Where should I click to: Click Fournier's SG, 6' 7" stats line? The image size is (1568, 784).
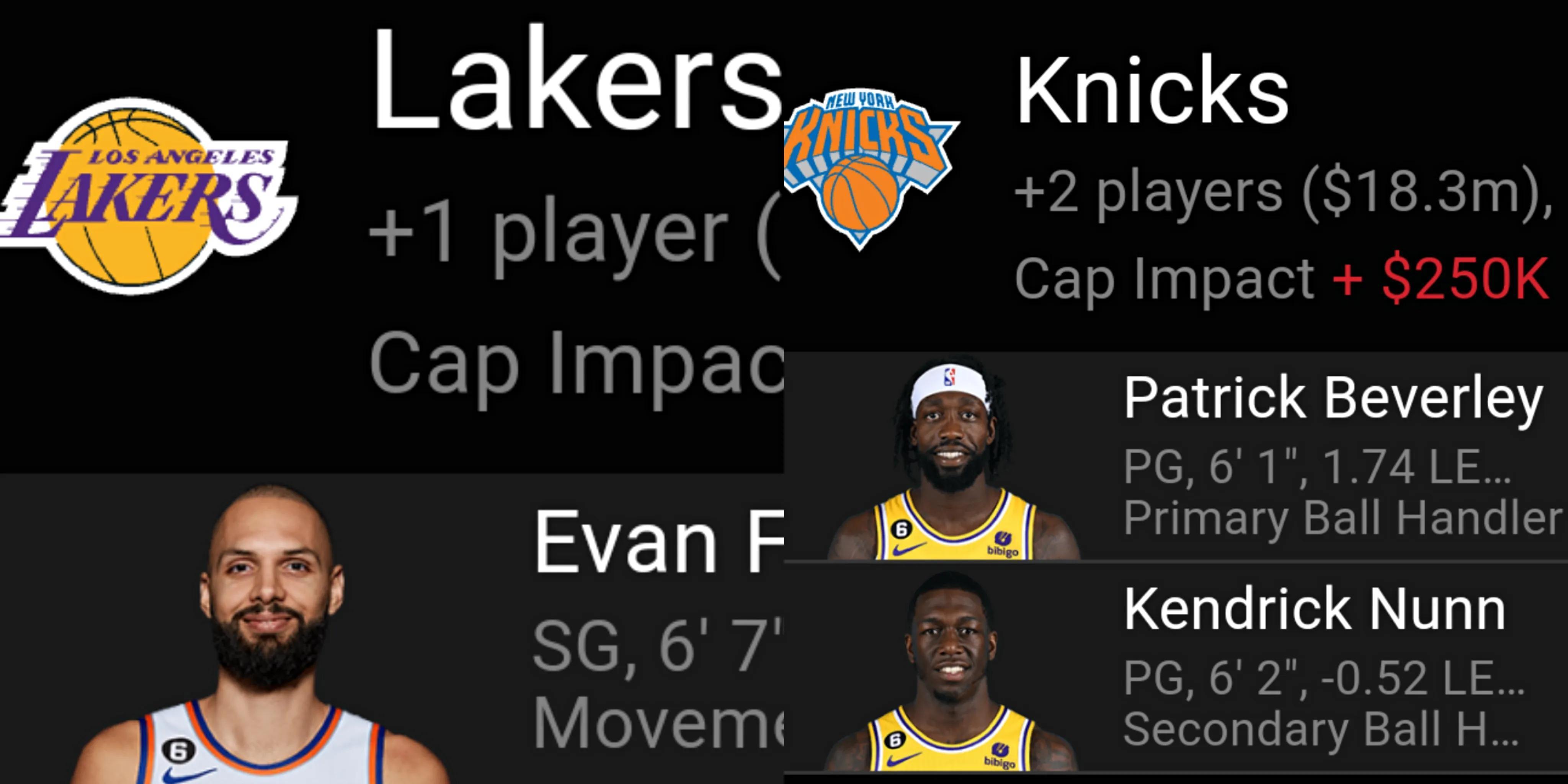coord(657,645)
